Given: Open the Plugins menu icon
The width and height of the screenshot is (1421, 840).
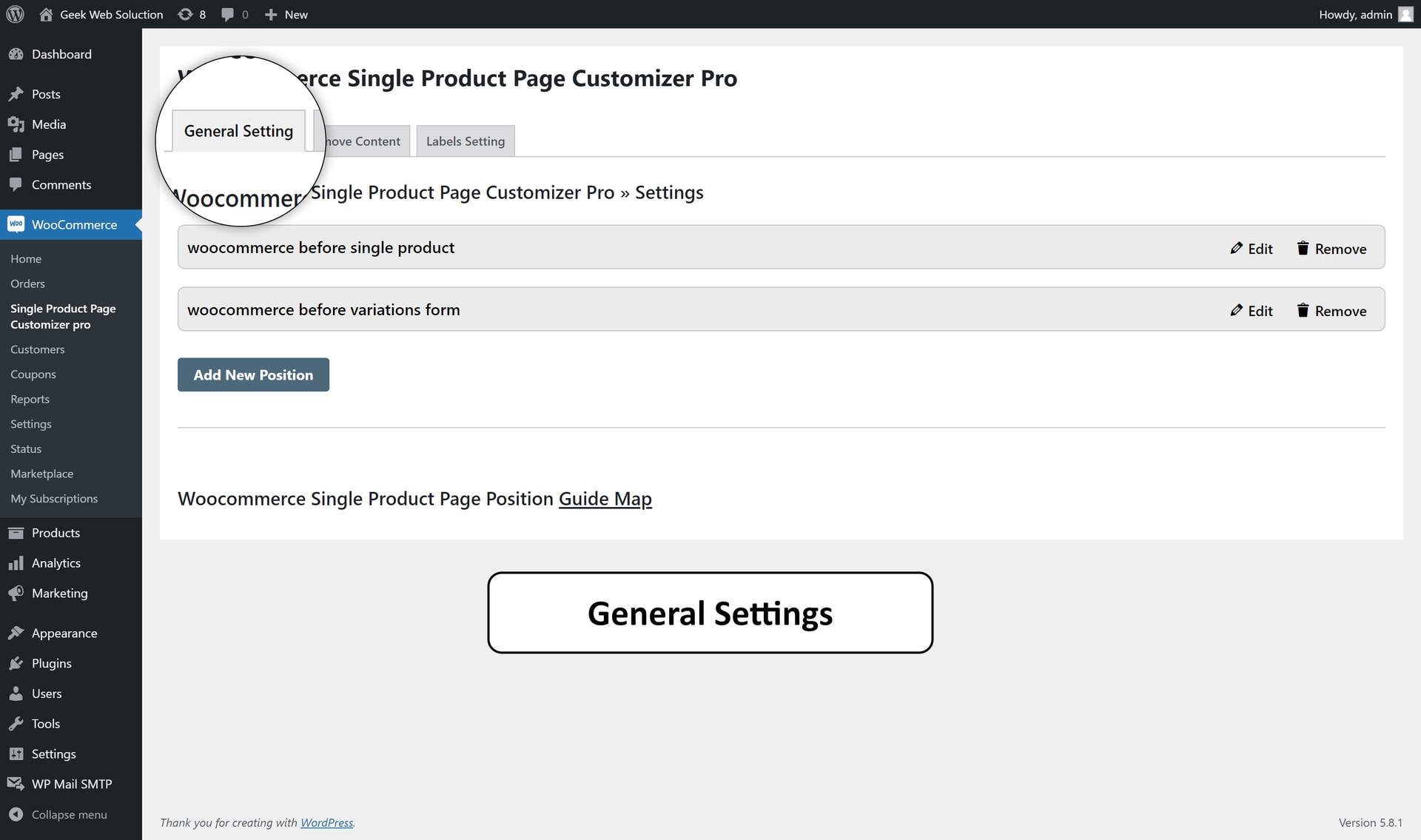Looking at the screenshot, I should click(16, 663).
